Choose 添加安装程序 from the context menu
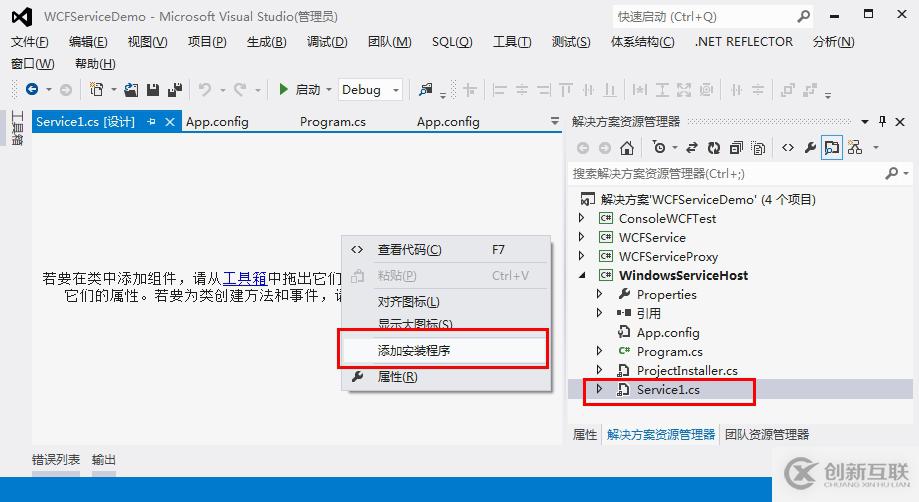This screenshot has width=919, height=502. click(444, 350)
